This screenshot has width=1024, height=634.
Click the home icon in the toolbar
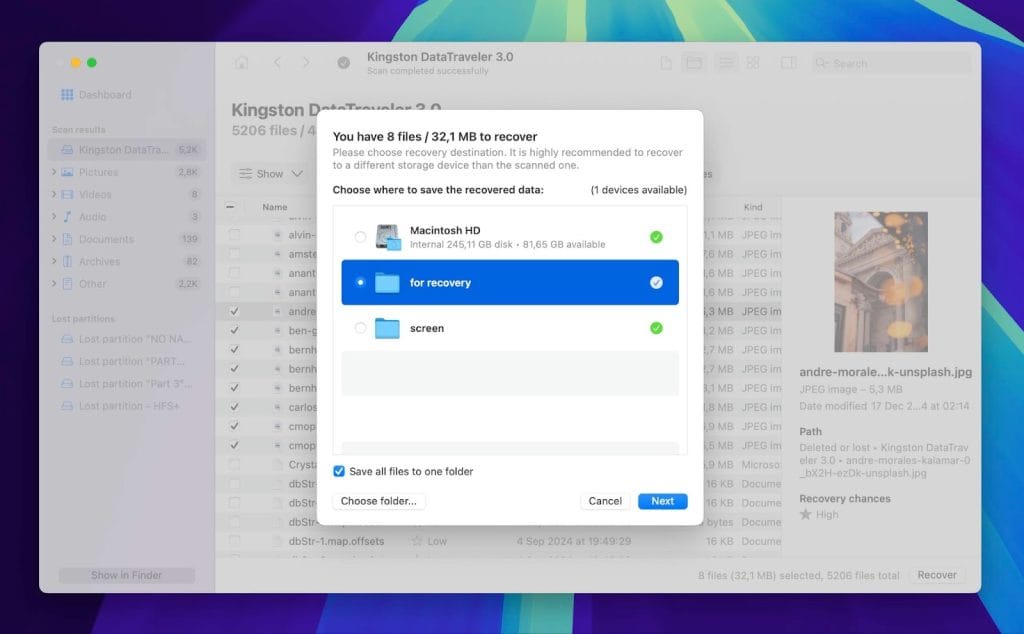point(241,63)
